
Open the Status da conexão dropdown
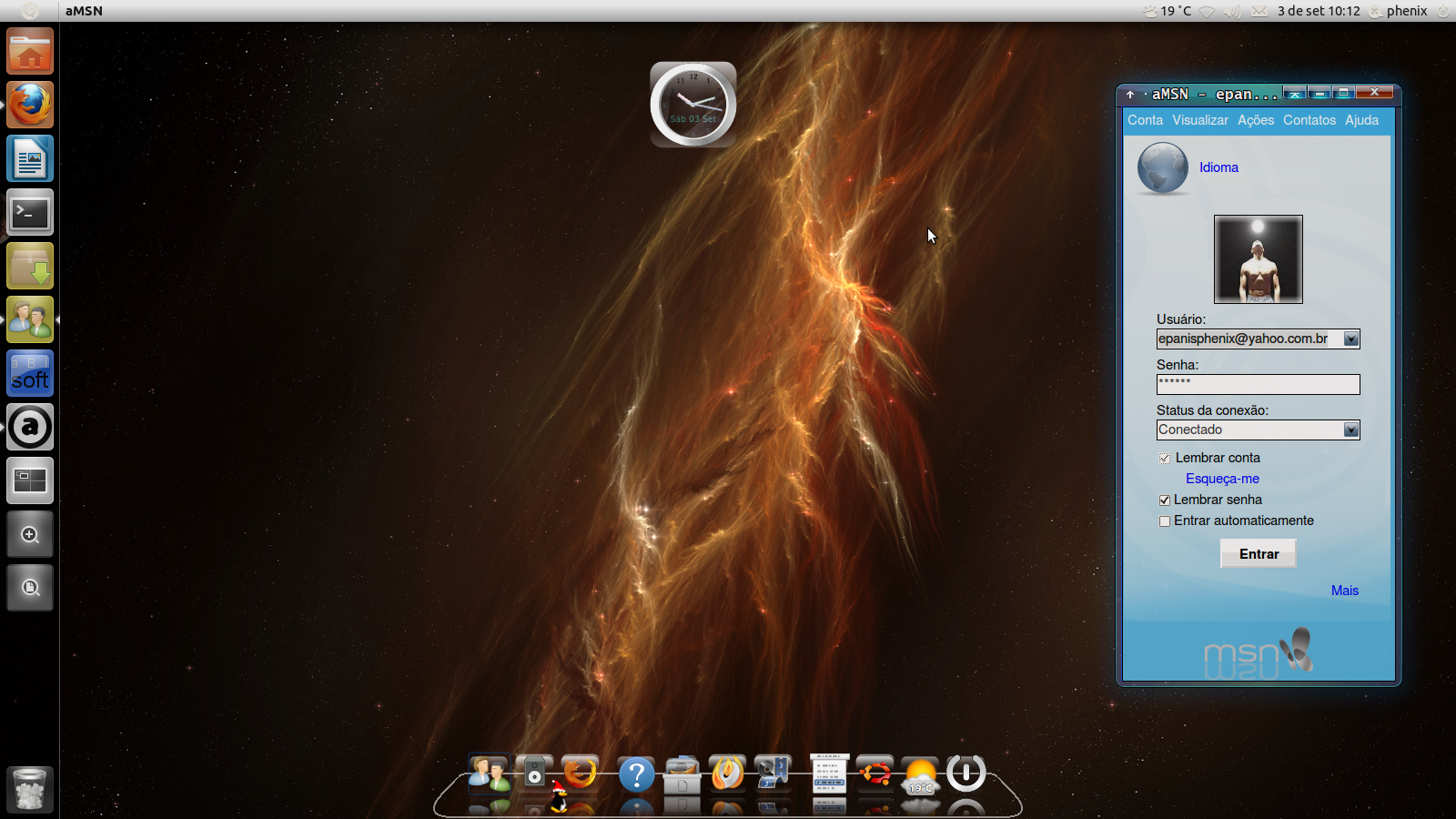coord(1258,430)
